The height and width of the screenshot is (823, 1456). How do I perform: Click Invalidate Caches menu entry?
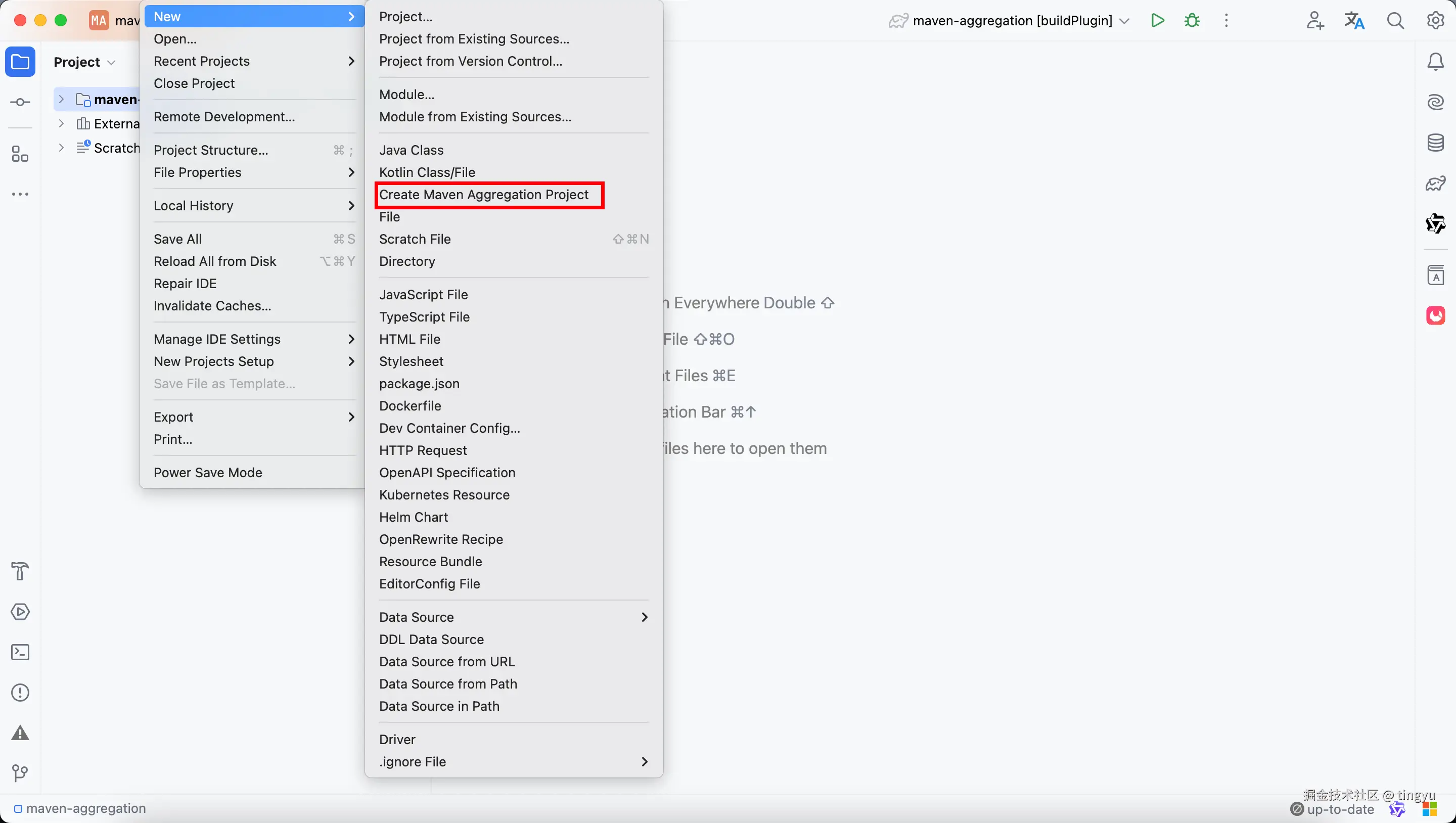pyautogui.click(x=212, y=306)
